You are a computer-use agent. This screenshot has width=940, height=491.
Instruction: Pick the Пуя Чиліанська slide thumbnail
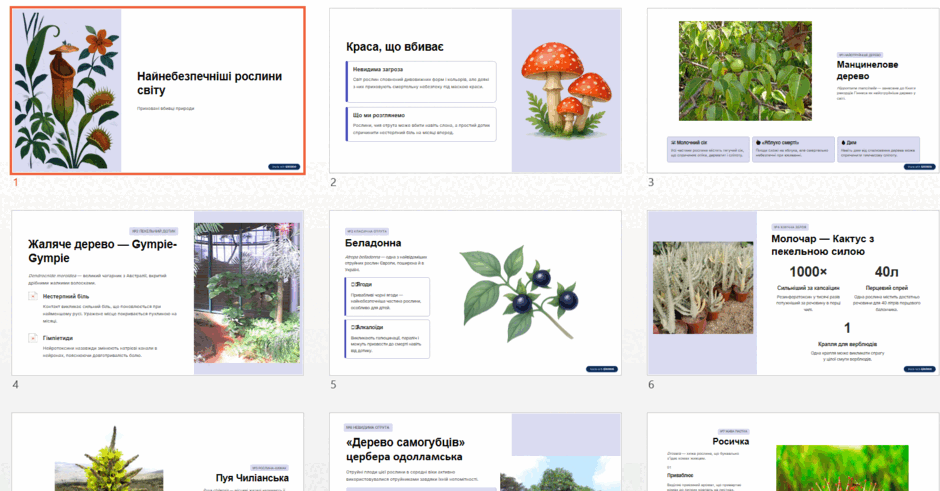pyautogui.click(x=158, y=452)
